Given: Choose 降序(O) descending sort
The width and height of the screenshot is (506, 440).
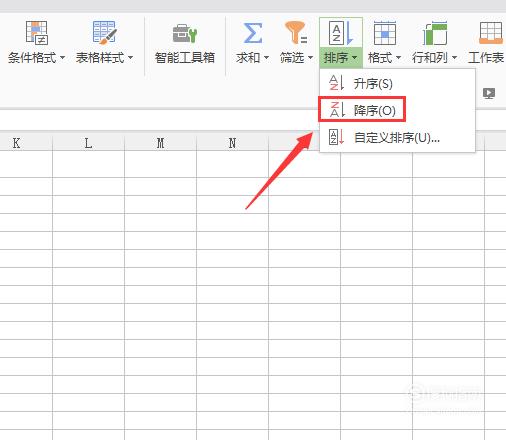Looking at the screenshot, I should 397,110.
